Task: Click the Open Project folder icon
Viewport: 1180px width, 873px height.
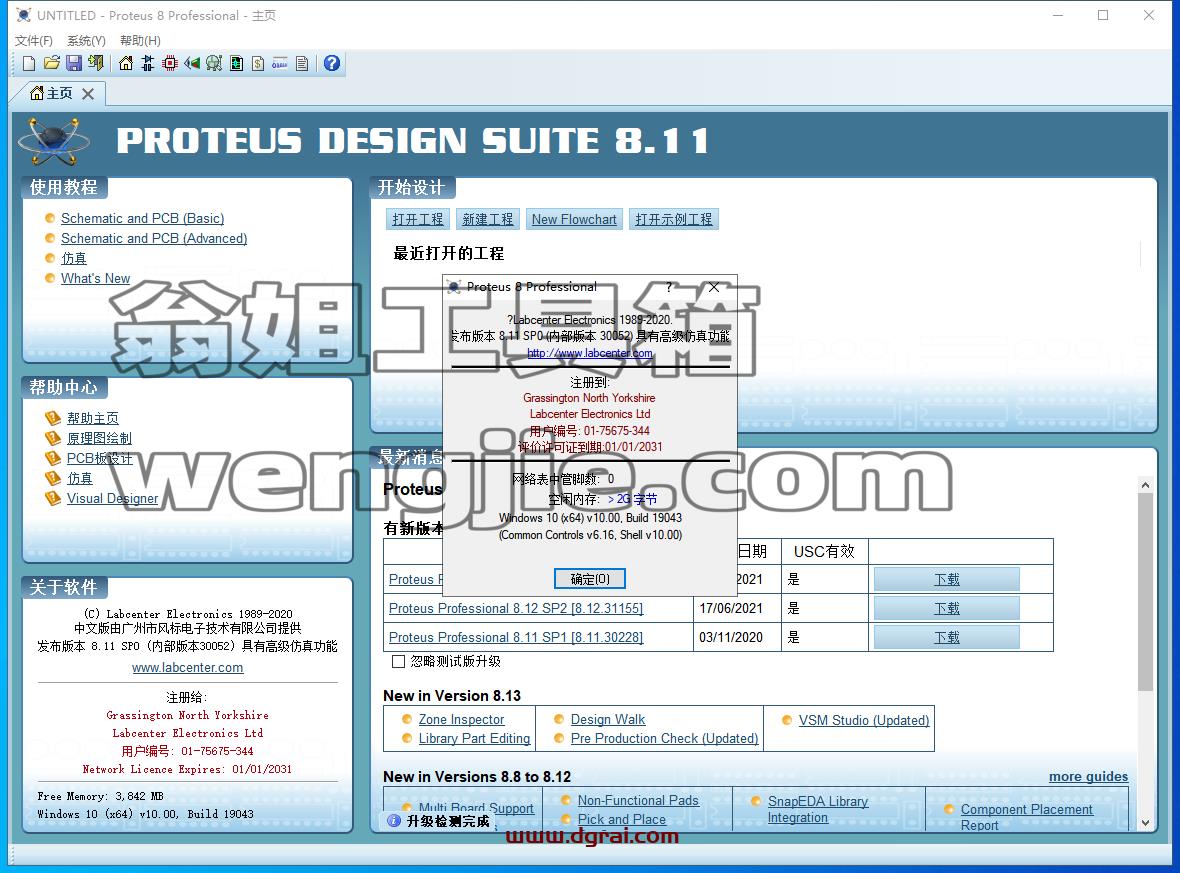Action: (x=51, y=63)
